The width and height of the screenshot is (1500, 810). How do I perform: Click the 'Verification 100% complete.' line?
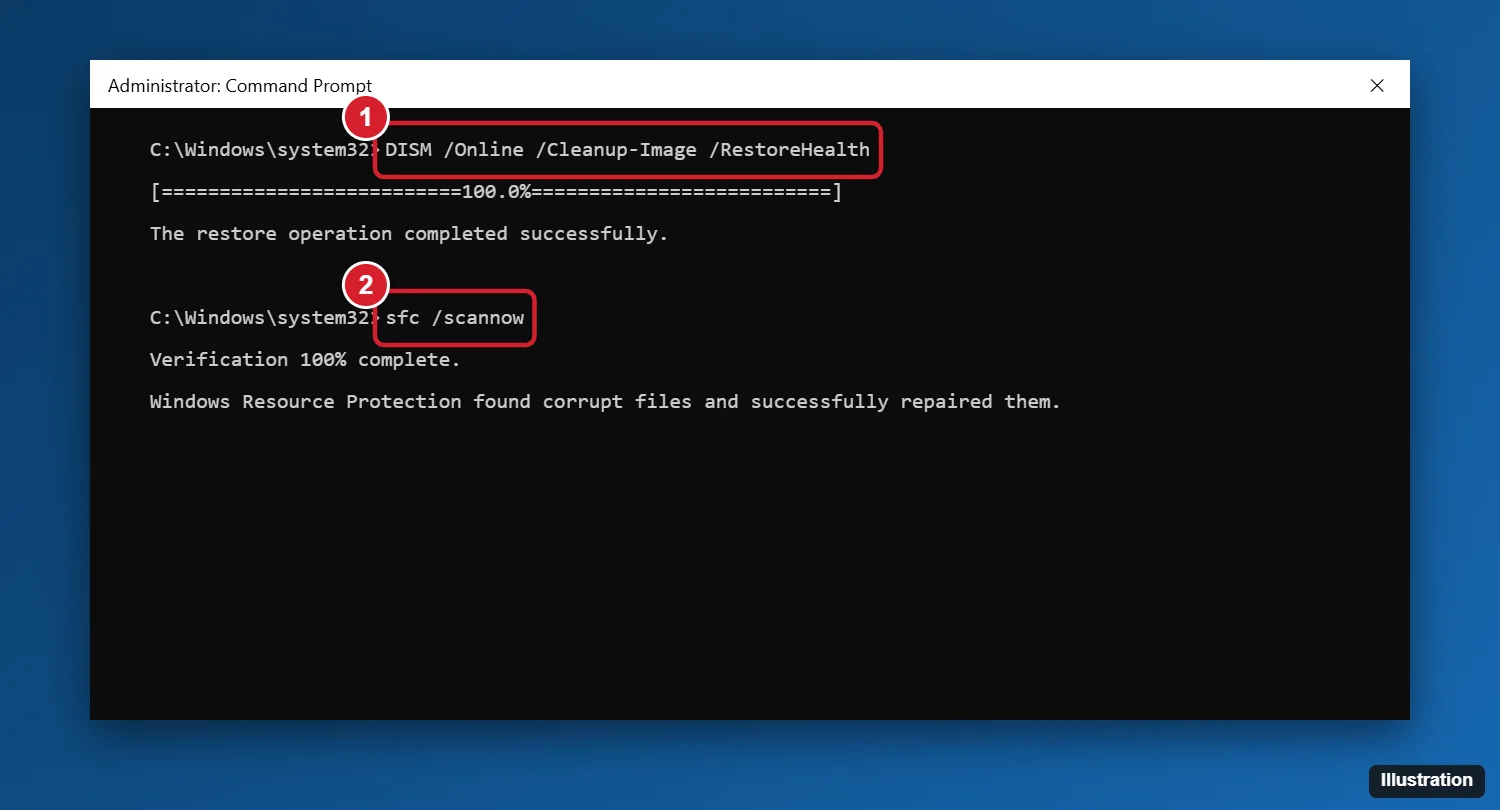click(x=305, y=360)
